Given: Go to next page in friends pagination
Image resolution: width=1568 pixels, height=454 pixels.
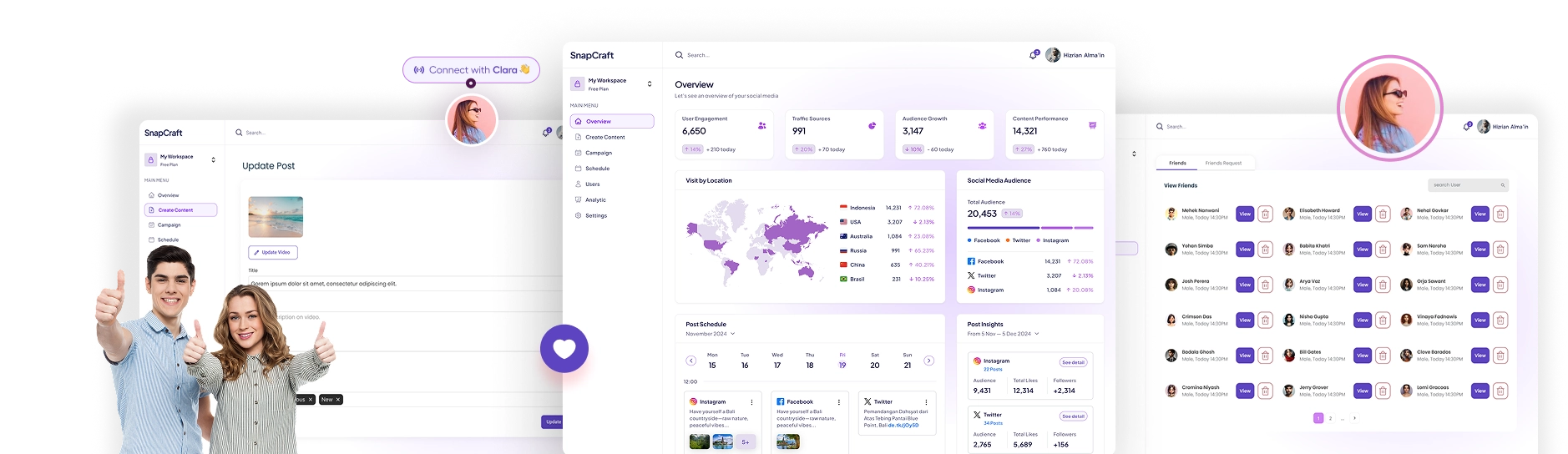Looking at the screenshot, I should click(1354, 418).
